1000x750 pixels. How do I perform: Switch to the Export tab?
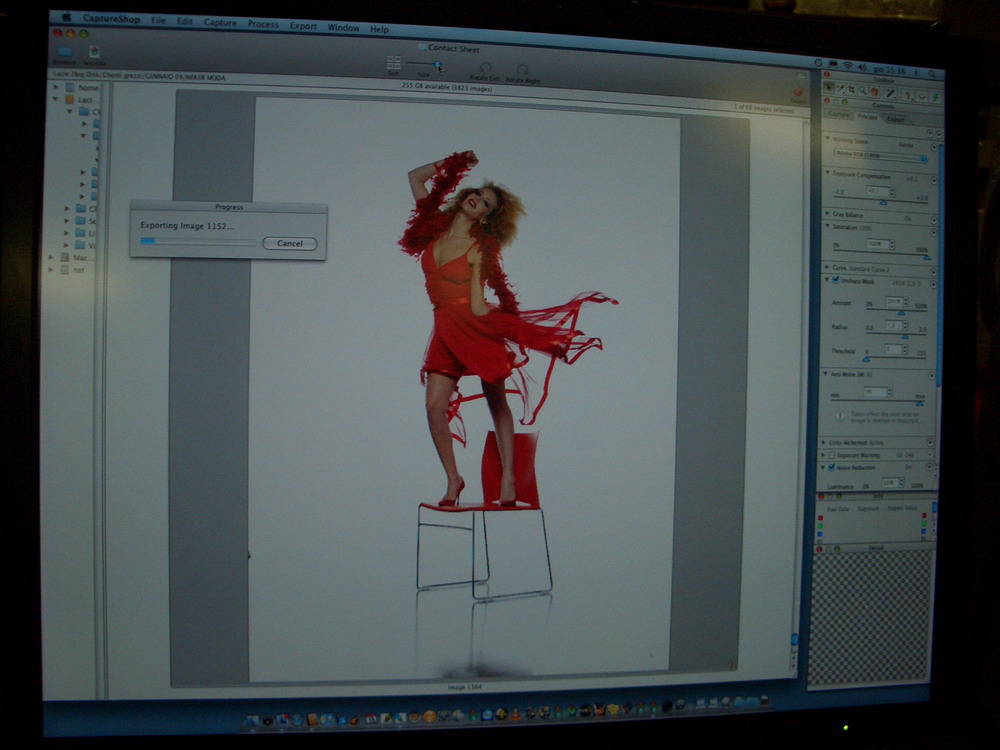pos(896,118)
